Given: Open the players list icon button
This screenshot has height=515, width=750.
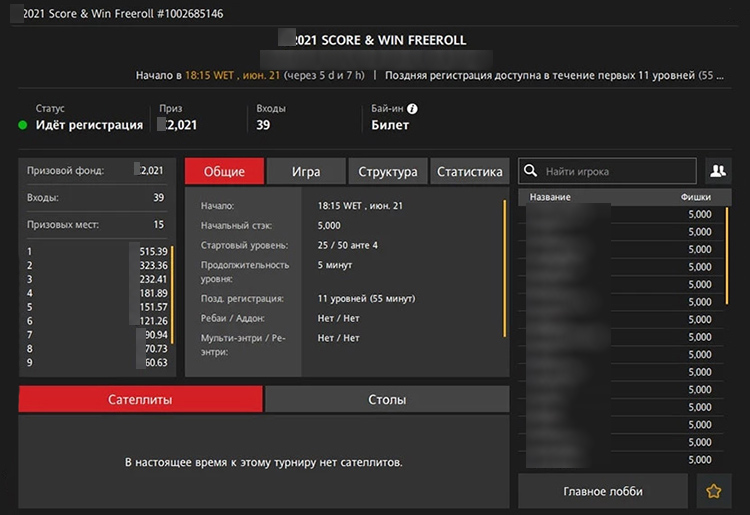Looking at the screenshot, I should (718, 171).
